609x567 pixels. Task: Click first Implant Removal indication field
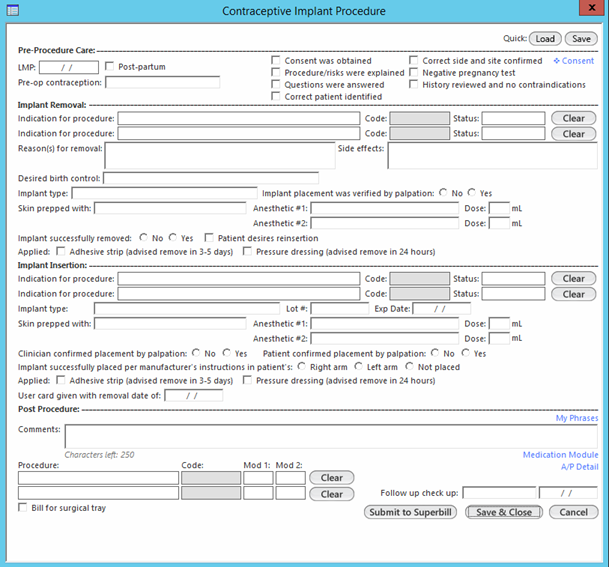pos(239,118)
